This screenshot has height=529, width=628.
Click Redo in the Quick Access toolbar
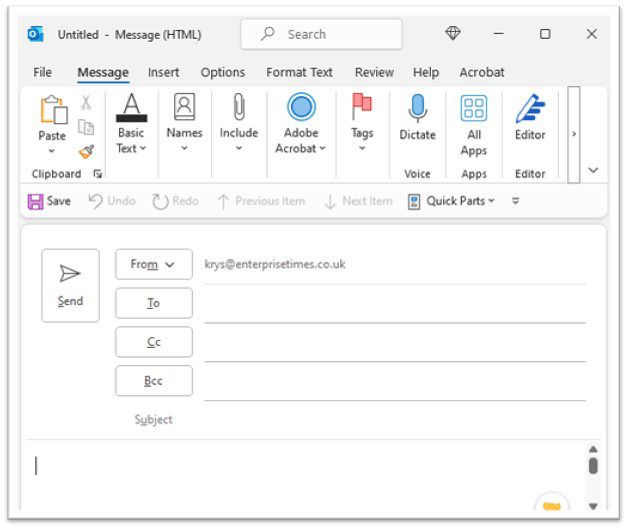pyautogui.click(x=175, y=201)
